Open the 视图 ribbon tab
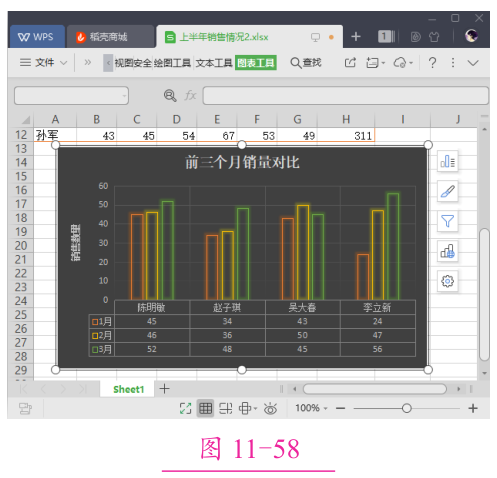Image resolution: width=497 pixels, height=478 pixels. click(x=124, y=63)
